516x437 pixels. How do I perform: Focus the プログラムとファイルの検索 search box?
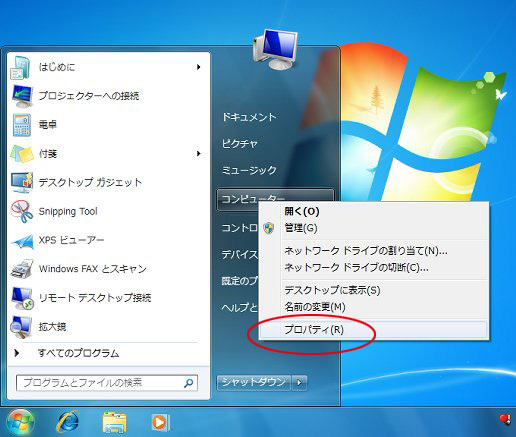(x=107, y=383)
